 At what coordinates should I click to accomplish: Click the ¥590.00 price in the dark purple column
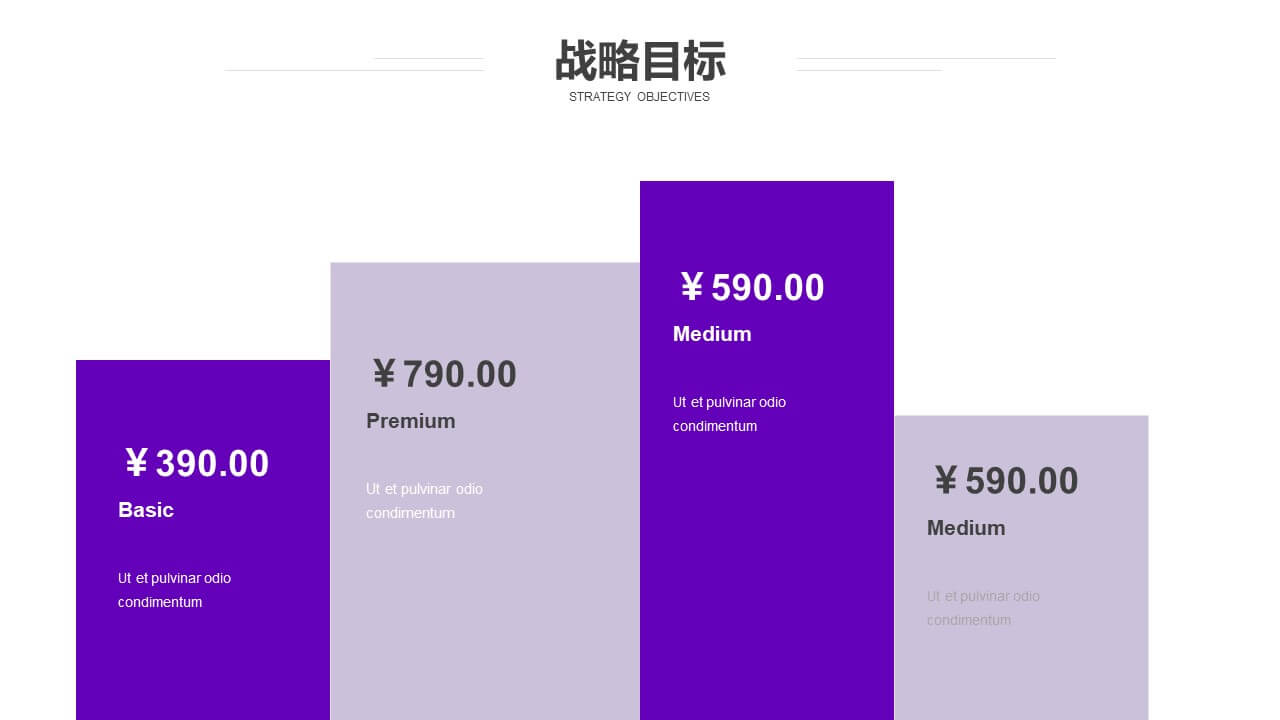[x=752, y=288]
